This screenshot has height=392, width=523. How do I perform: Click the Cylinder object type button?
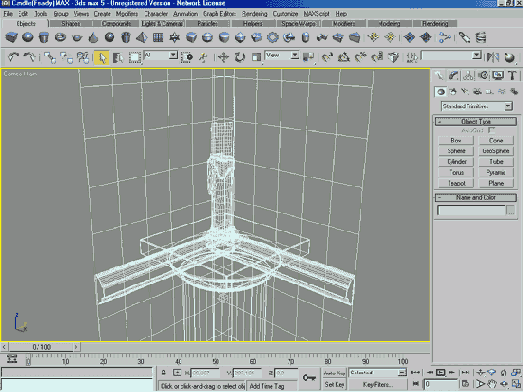pyautogui.click(x=457, y=162)
